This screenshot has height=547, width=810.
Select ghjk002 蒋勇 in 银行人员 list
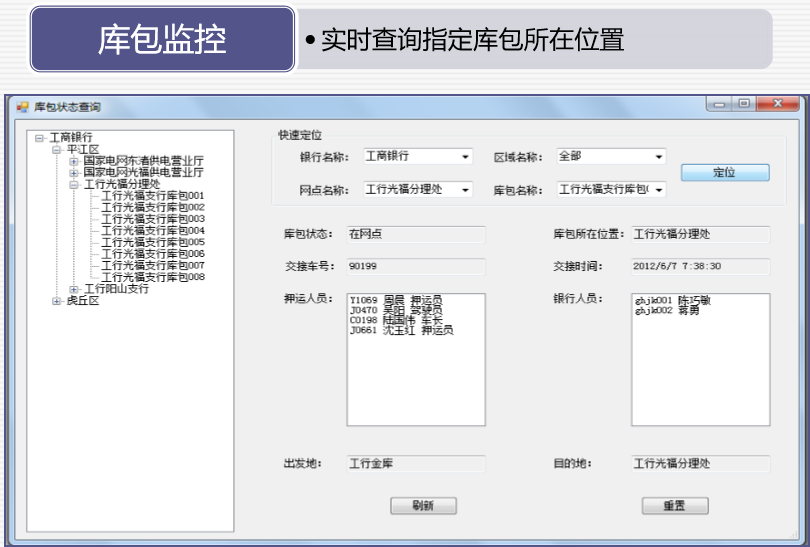pos(667,310)
